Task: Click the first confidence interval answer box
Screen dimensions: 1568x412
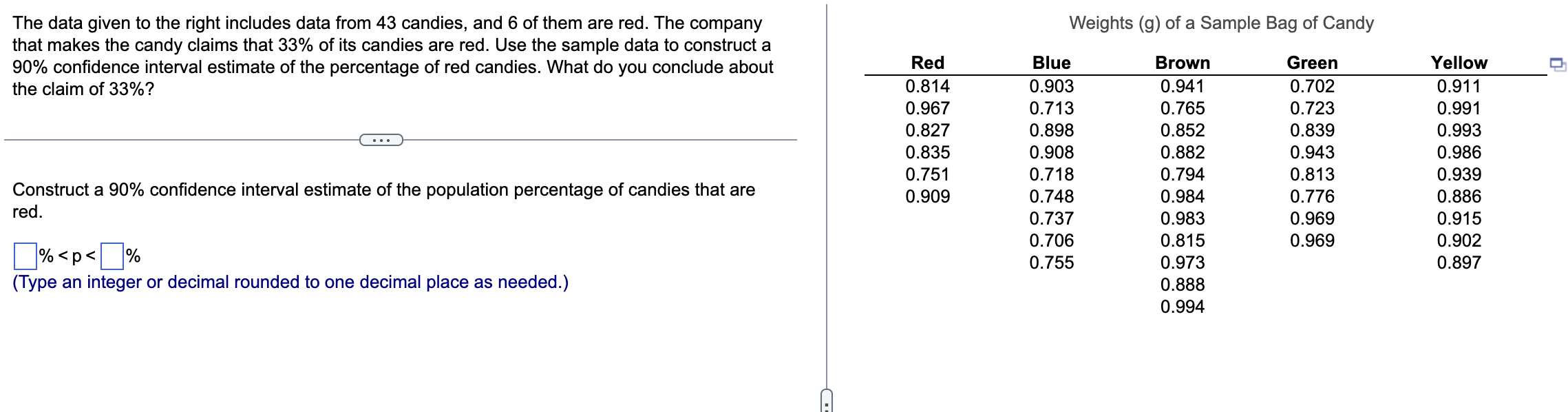Action: 23,256
